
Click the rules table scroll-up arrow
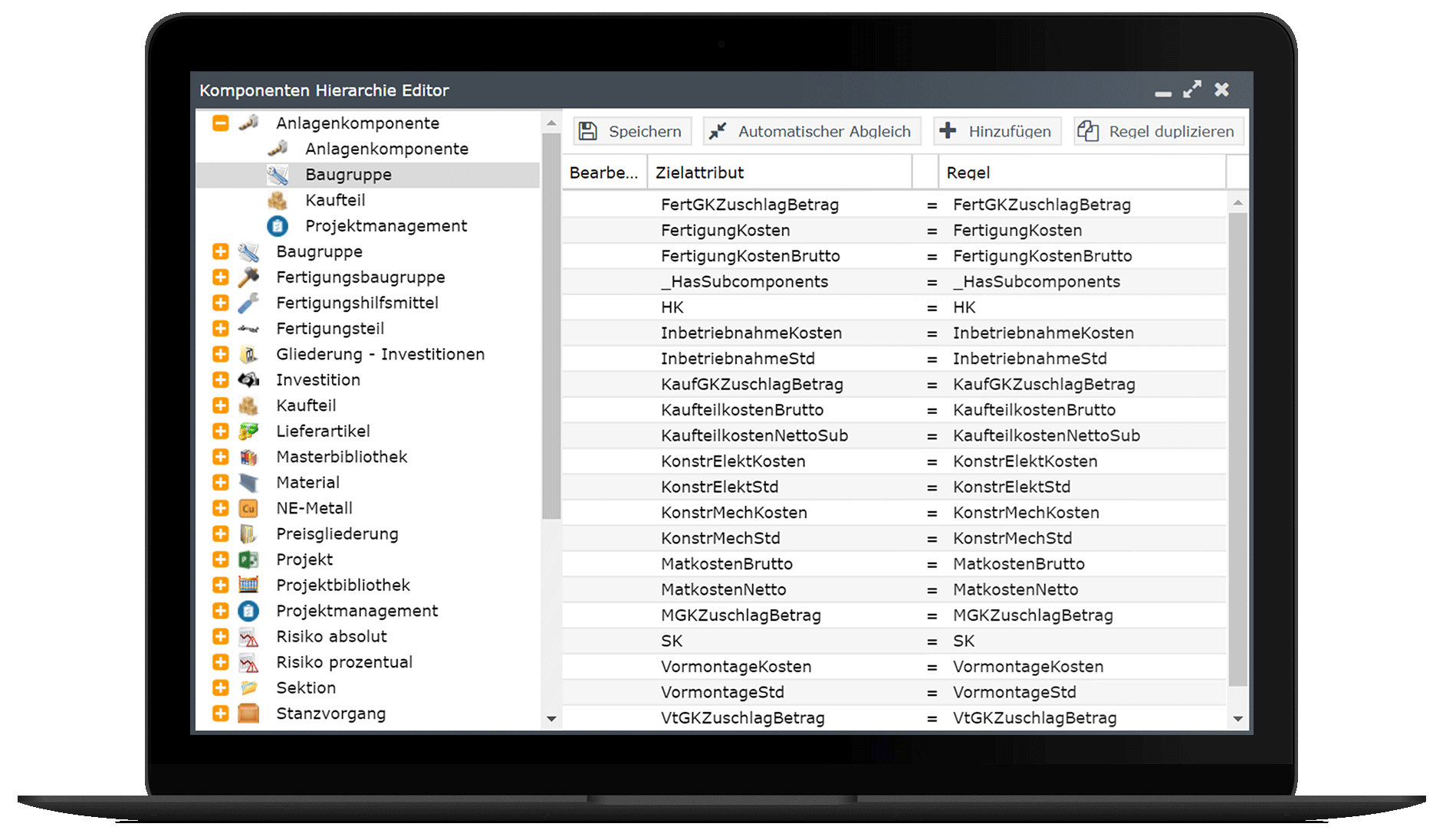coord(1237,203)
